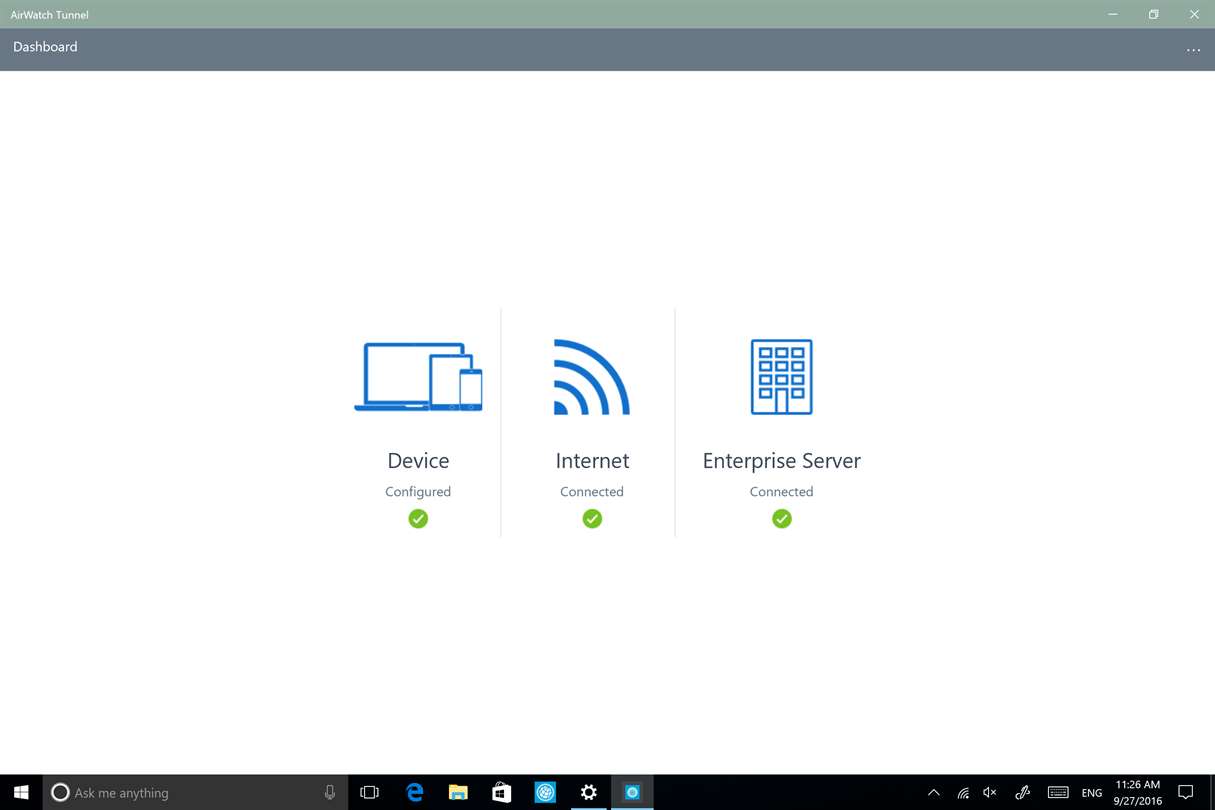Click Connected status under Enterprise Server

coord(782,491)
